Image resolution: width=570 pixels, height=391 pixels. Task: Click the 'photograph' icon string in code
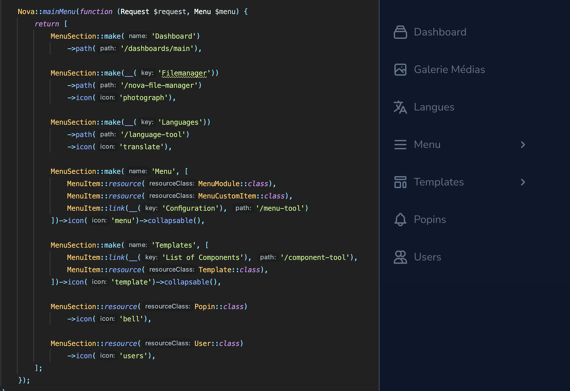(144, 98)
